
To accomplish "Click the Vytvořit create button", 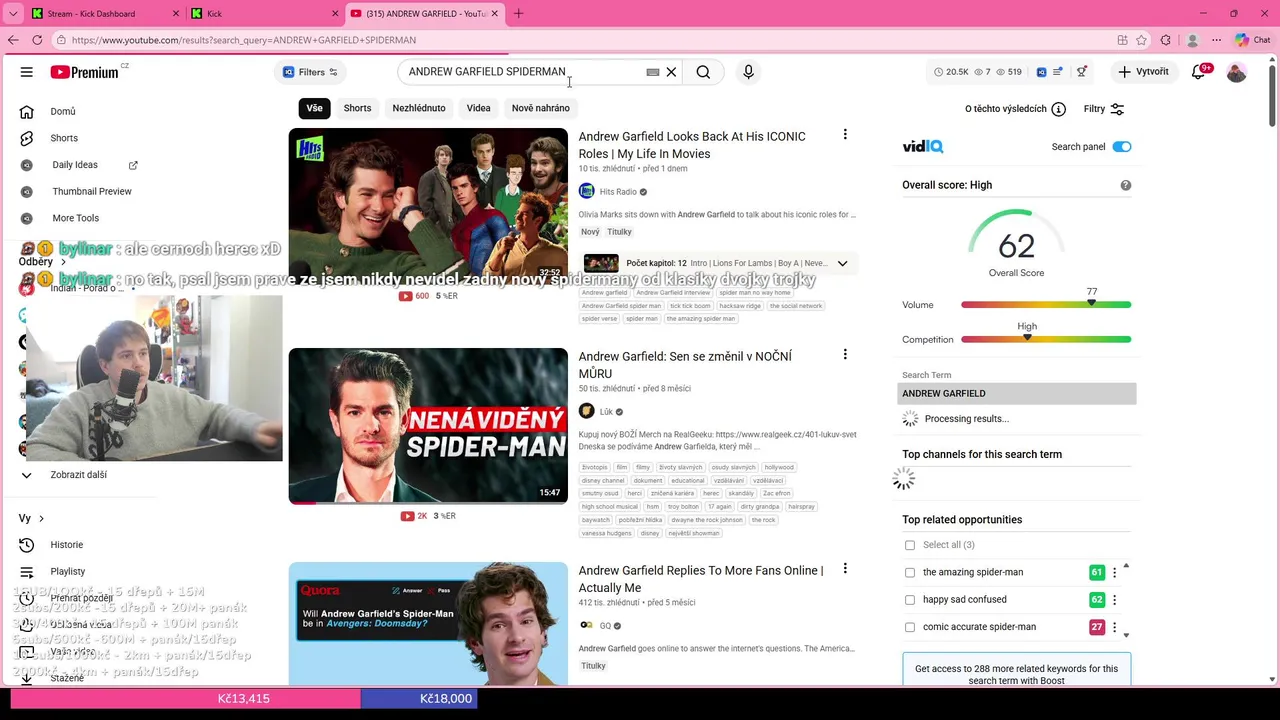I will pyautogui.click(x=1143, y=72).
